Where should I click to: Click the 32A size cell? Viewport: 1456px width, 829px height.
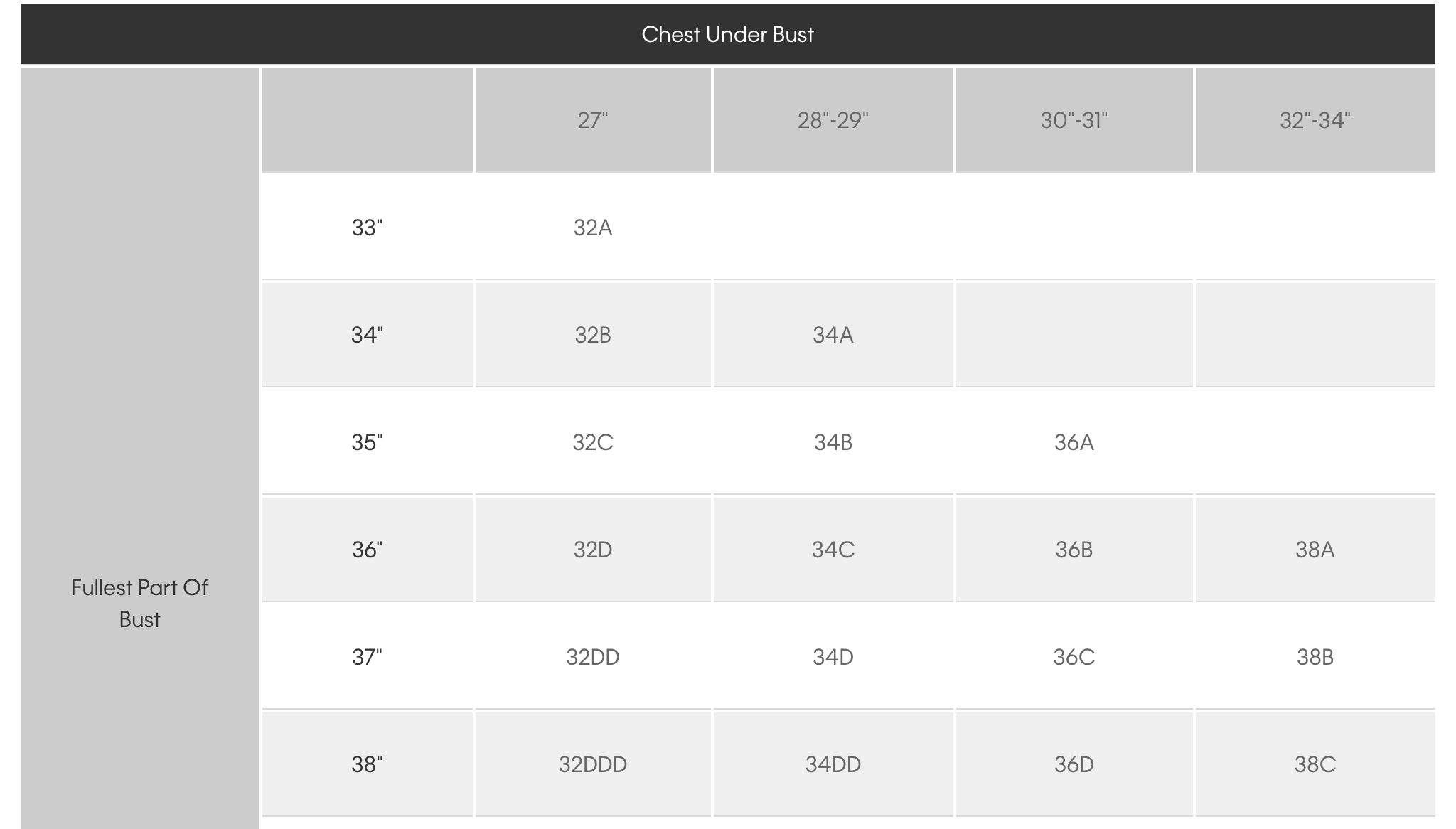pyautogui.click(x=592, y=228)
